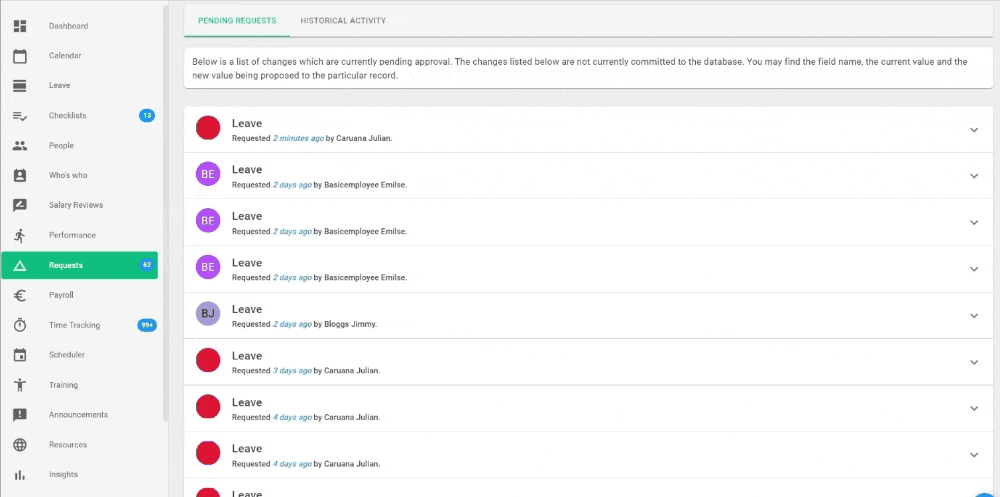
Task: Open the Scheduler menu item
Action: pyautogui.click(x=67, y=355)
